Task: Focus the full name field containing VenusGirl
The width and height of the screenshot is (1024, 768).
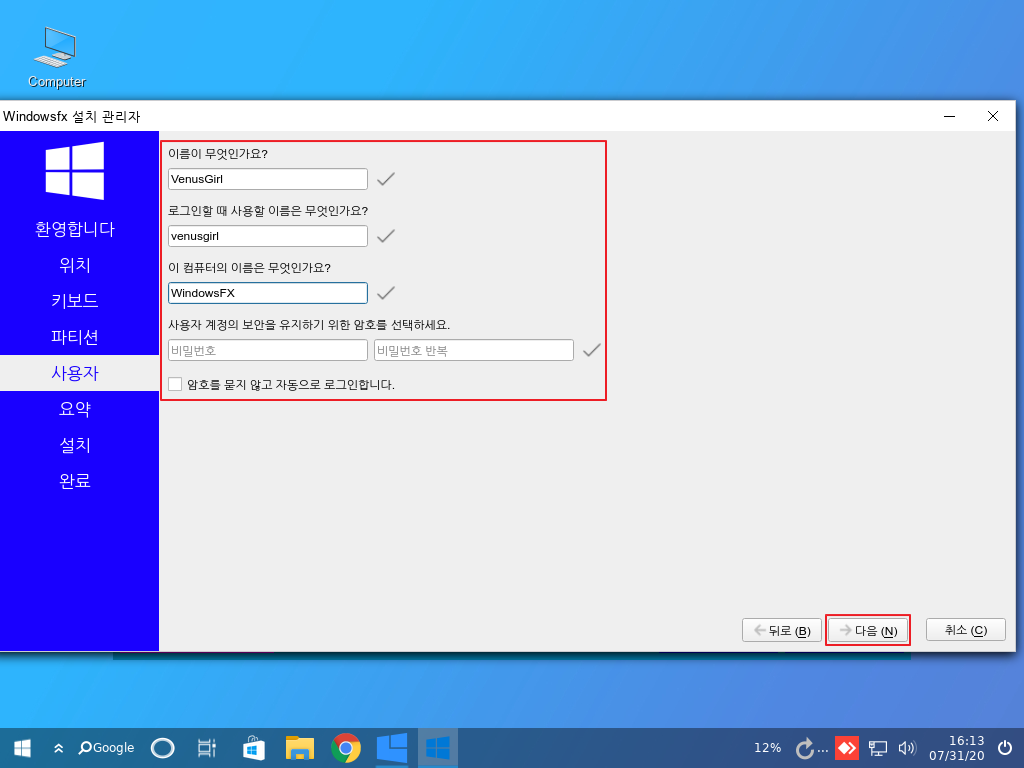Action: click(268, 179)
